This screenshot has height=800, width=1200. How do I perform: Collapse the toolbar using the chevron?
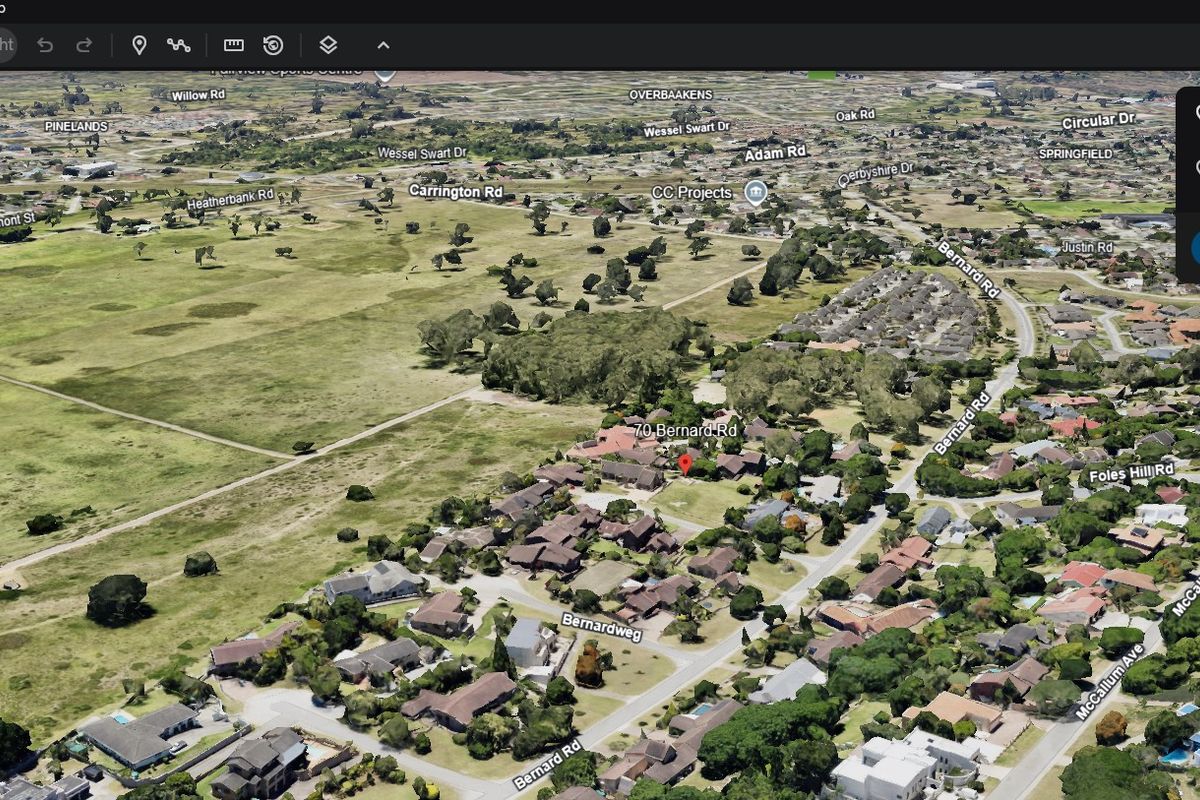point(382,45)
